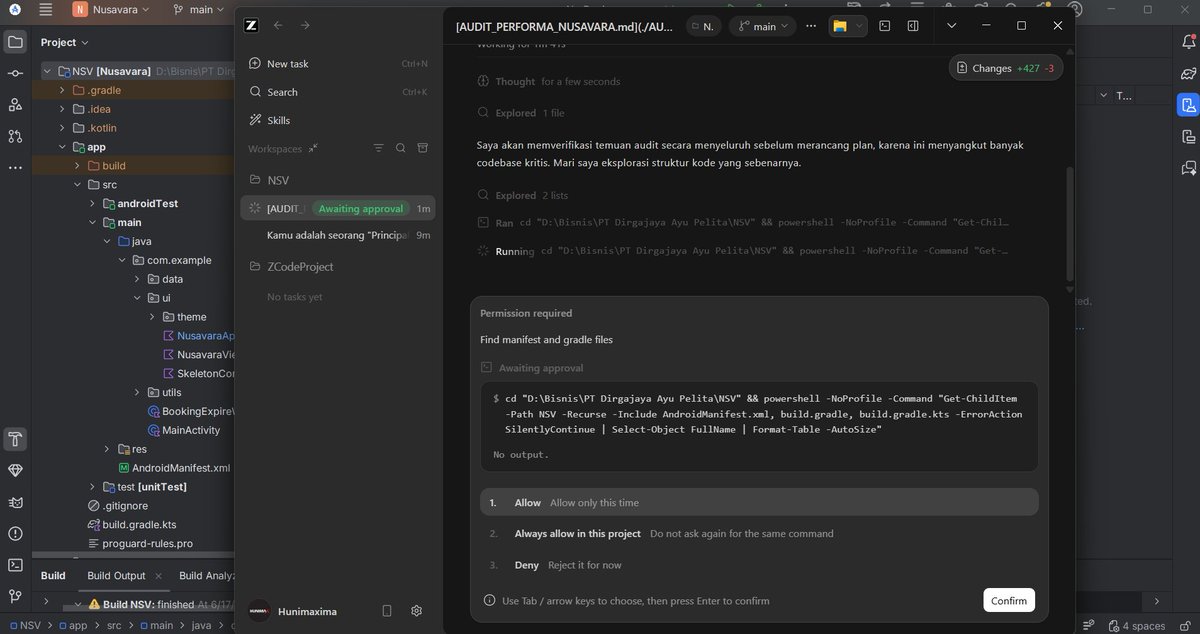This screenshot has width=1200, height=634.
Task: Select the Deny option
Action: click(x=759, y=565)
